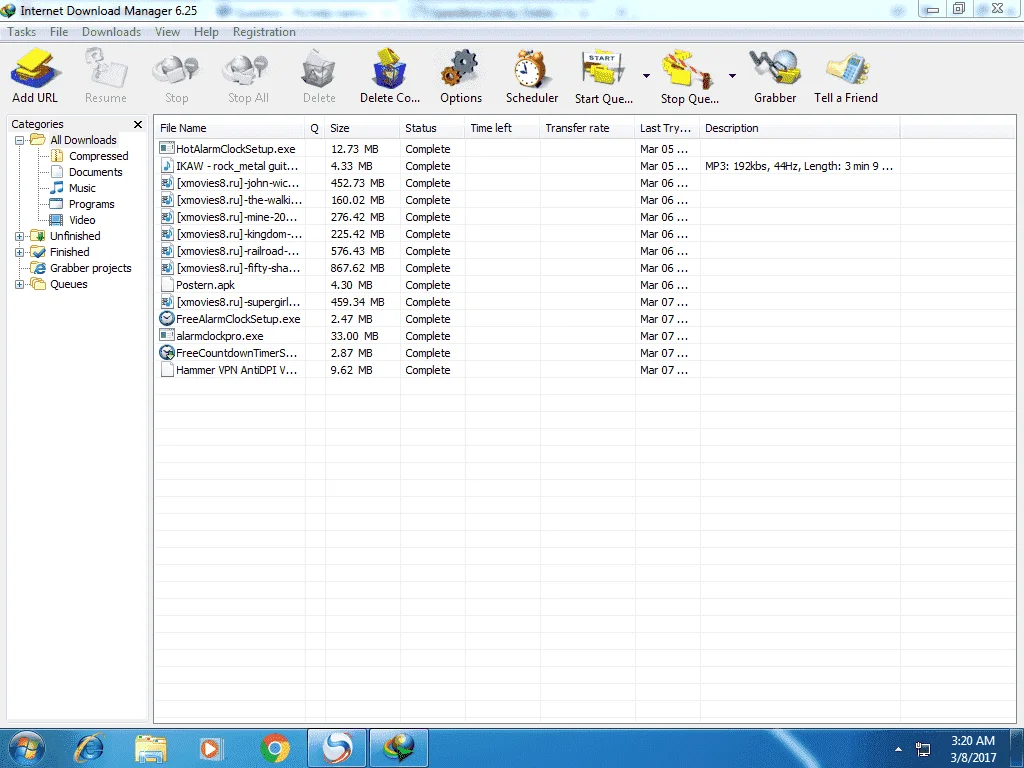Open the Windows Start button

coord(27,748)
